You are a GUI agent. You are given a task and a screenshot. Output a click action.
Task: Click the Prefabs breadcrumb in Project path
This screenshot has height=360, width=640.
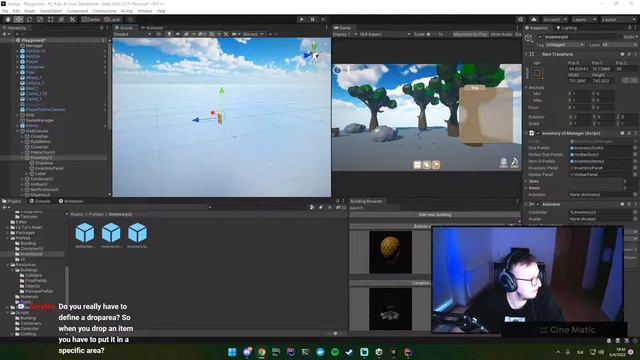point(96,214)
